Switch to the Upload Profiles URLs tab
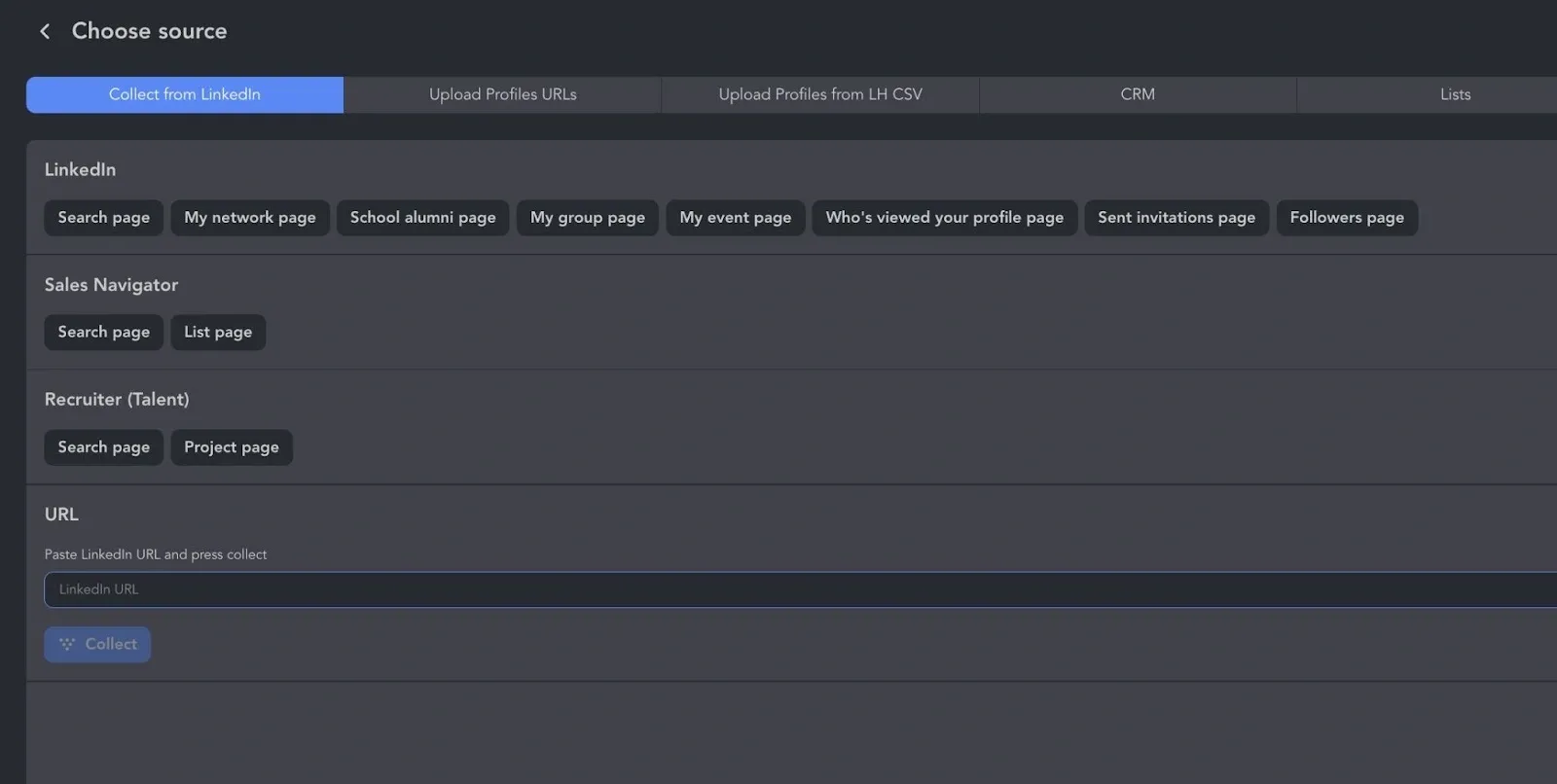This screenshot has width=1557, height=784. (x=502, y=94)
